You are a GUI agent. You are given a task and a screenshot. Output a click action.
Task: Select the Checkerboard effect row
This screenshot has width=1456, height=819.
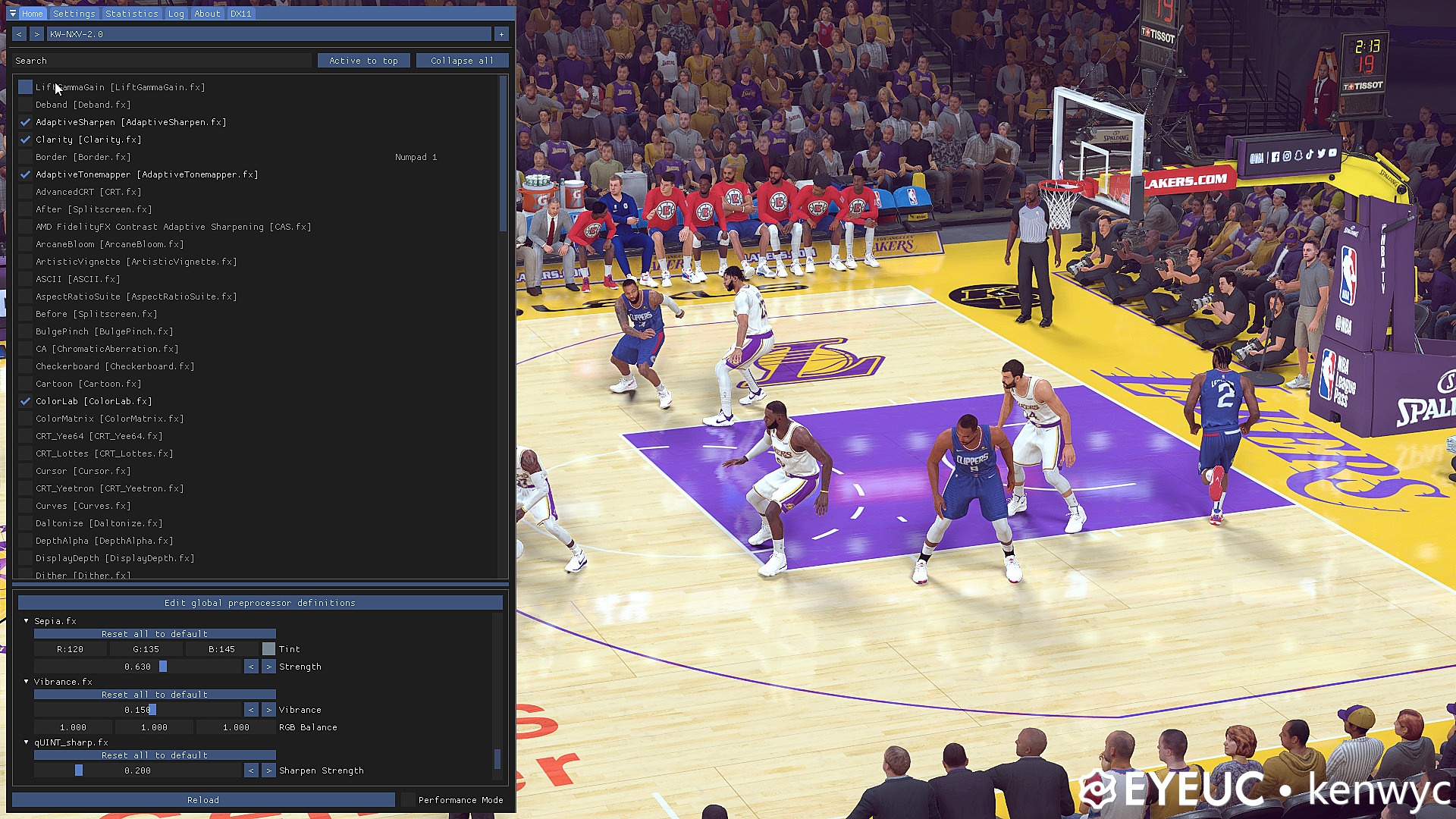[115, 366]
